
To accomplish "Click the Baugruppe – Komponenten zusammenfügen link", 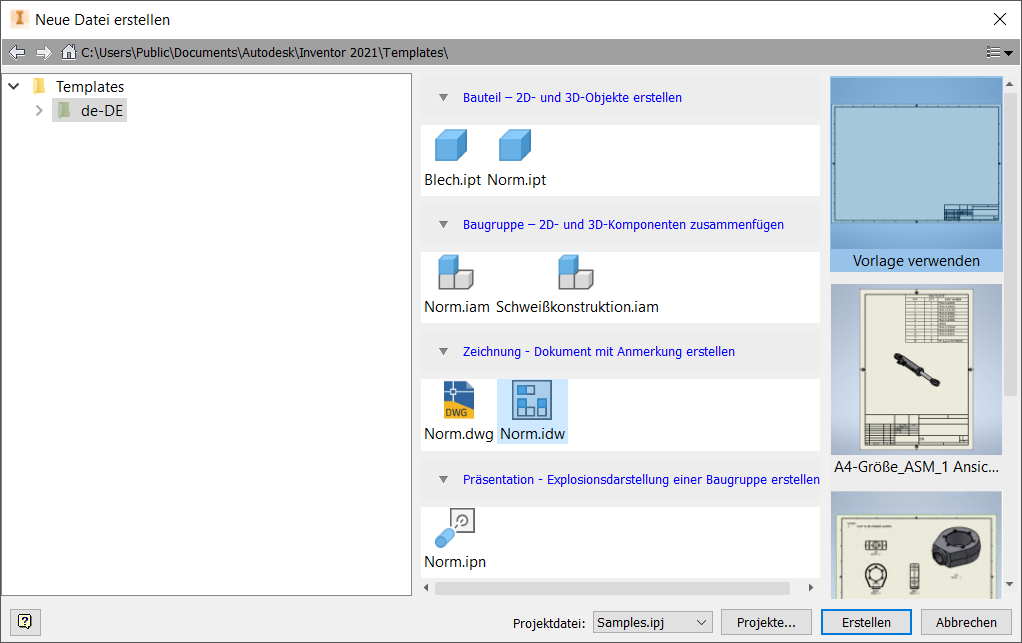I will point(623,225).
